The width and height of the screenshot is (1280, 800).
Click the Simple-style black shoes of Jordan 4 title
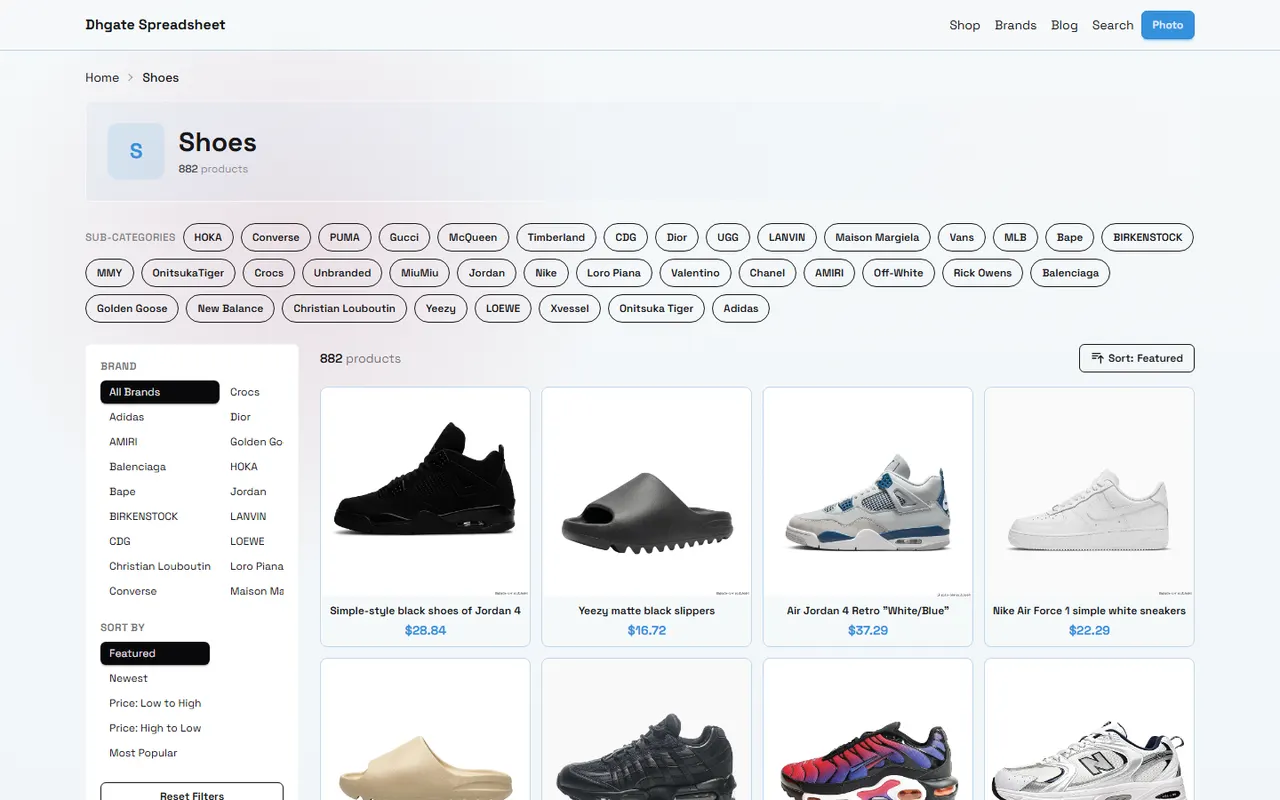425,610
